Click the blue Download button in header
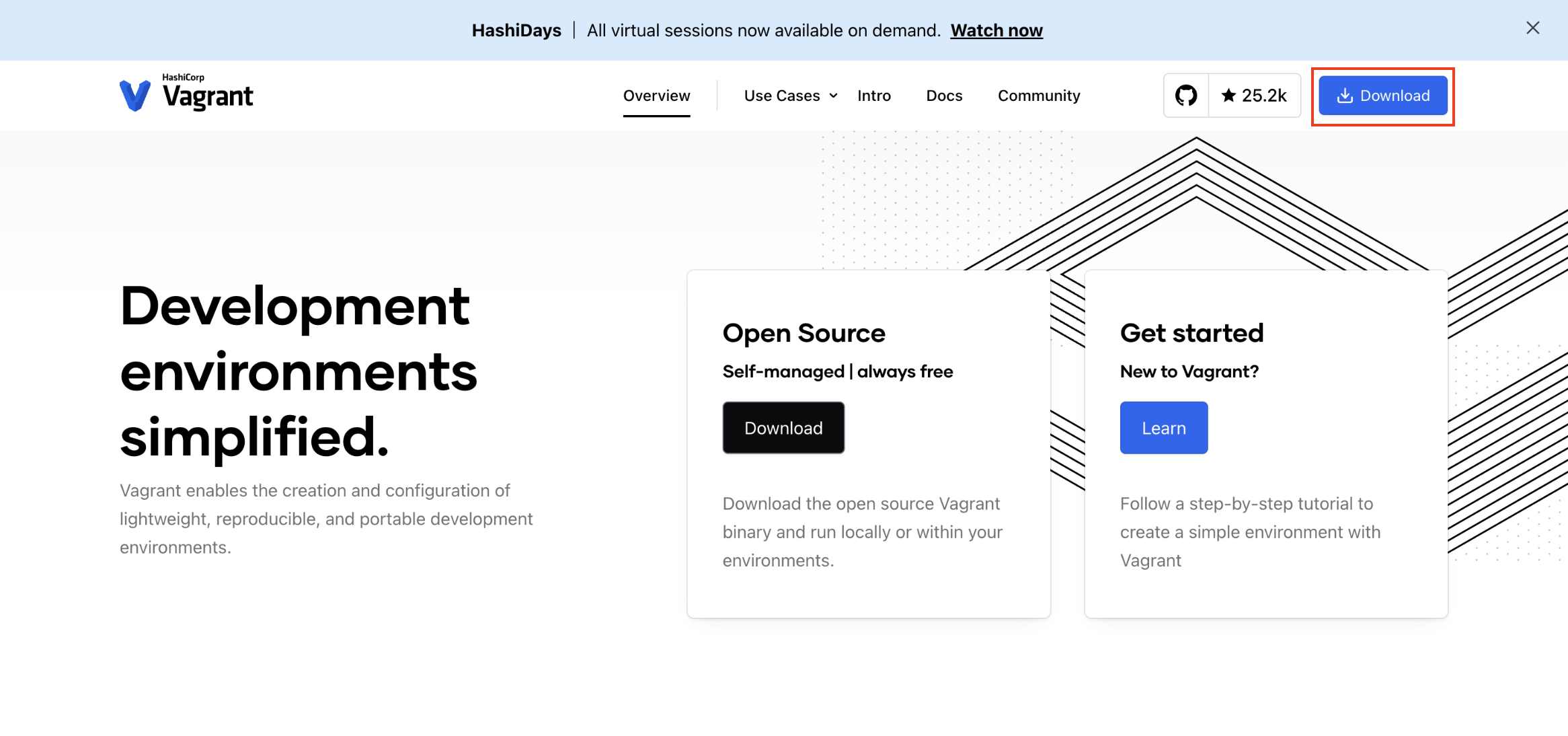Image resolution: width=1568 pixels, height=736 pixels. [x=1382, y=96]
